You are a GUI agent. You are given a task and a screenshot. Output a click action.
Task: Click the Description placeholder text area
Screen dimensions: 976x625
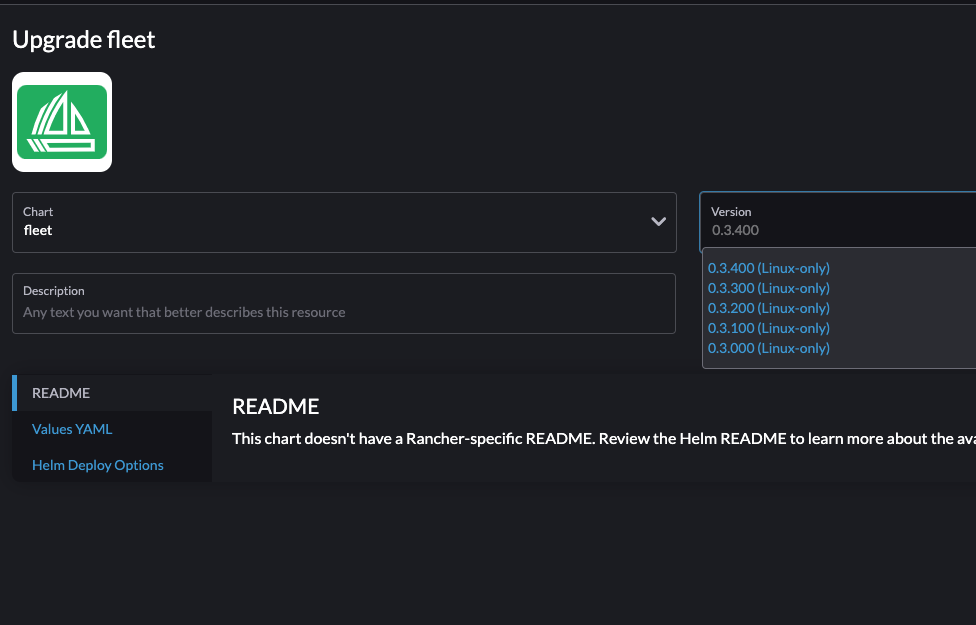(183, 313)
